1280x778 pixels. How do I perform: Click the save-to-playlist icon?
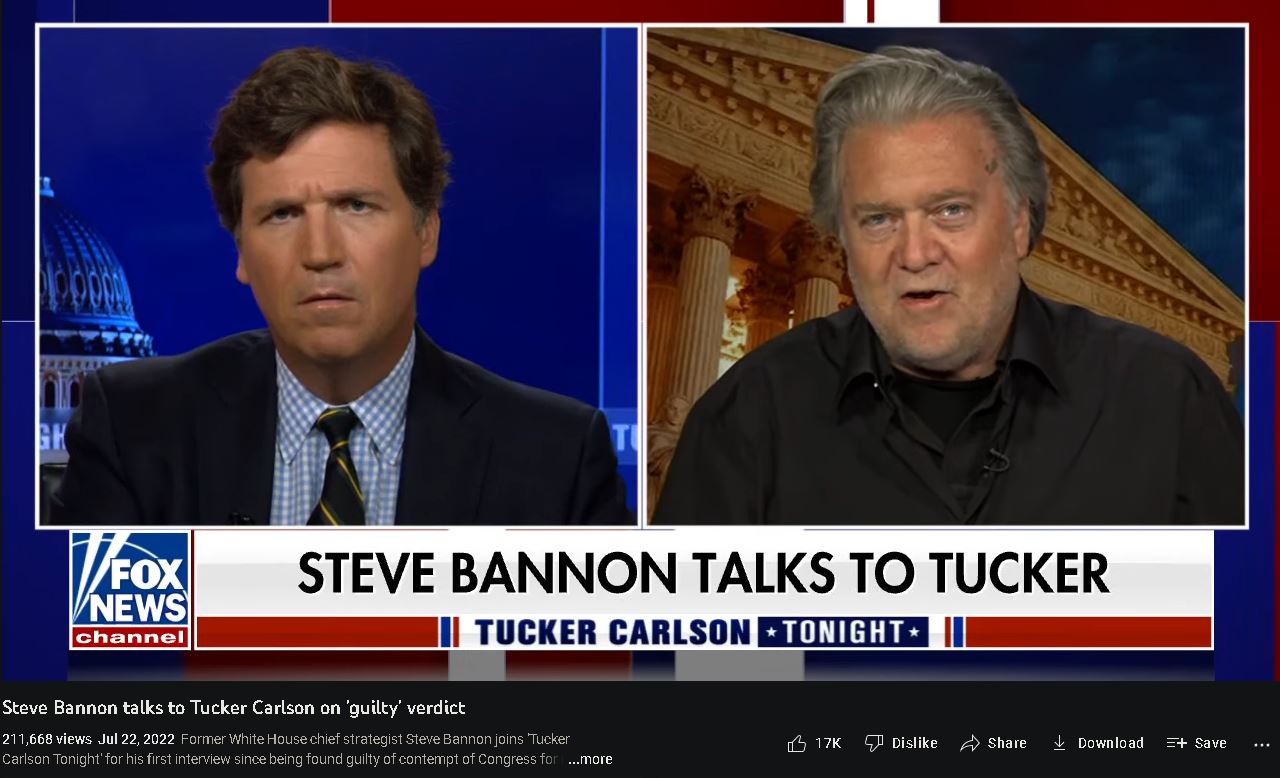tap(1176, 743)
